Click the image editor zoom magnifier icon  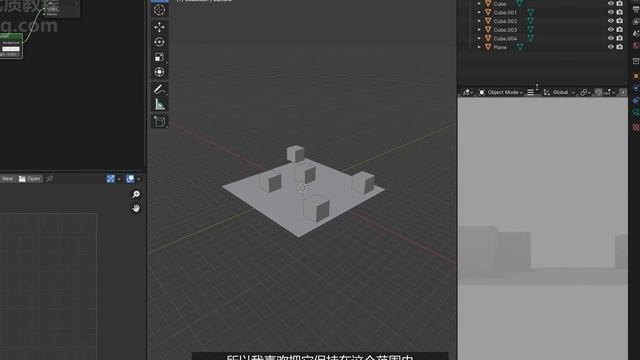136,194
